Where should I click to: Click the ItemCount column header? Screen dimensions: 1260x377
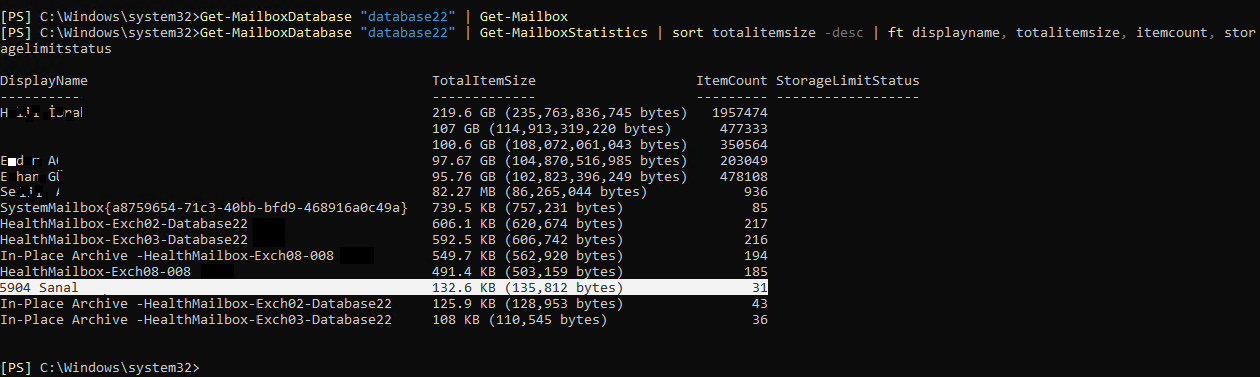click(x=732, y=80)
